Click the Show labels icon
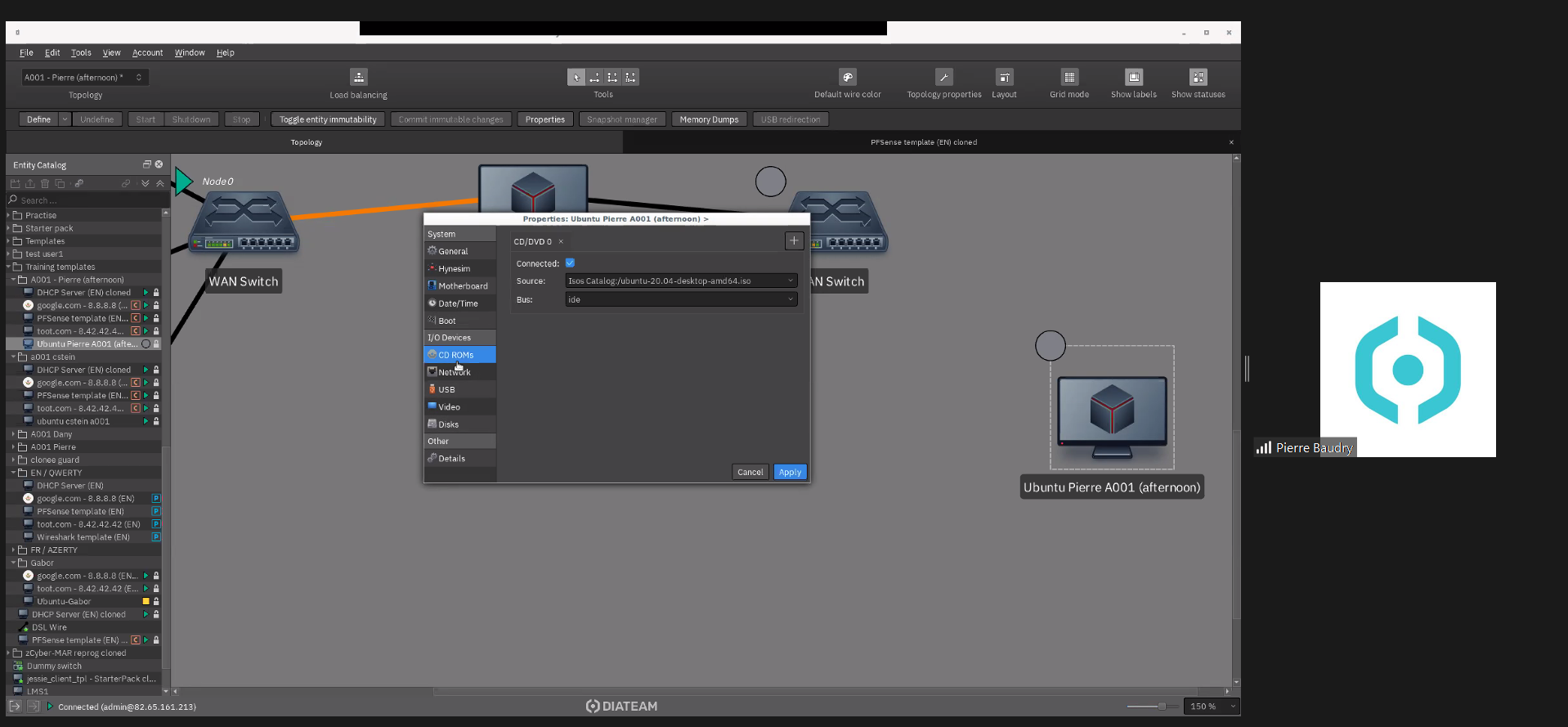 [x=1133, y=78]
